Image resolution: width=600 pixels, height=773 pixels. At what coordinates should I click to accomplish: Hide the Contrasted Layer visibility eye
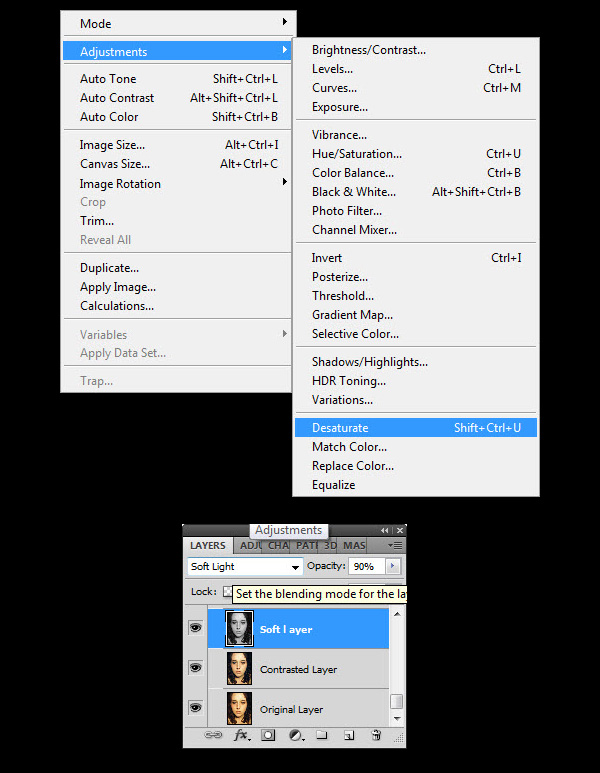(195, 668)
